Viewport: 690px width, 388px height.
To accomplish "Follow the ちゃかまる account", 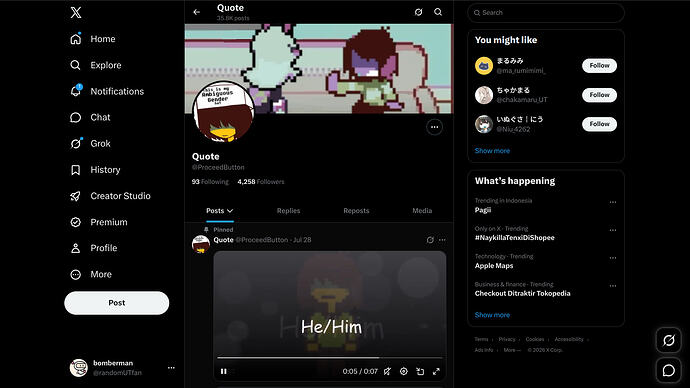I will [599, 95].
